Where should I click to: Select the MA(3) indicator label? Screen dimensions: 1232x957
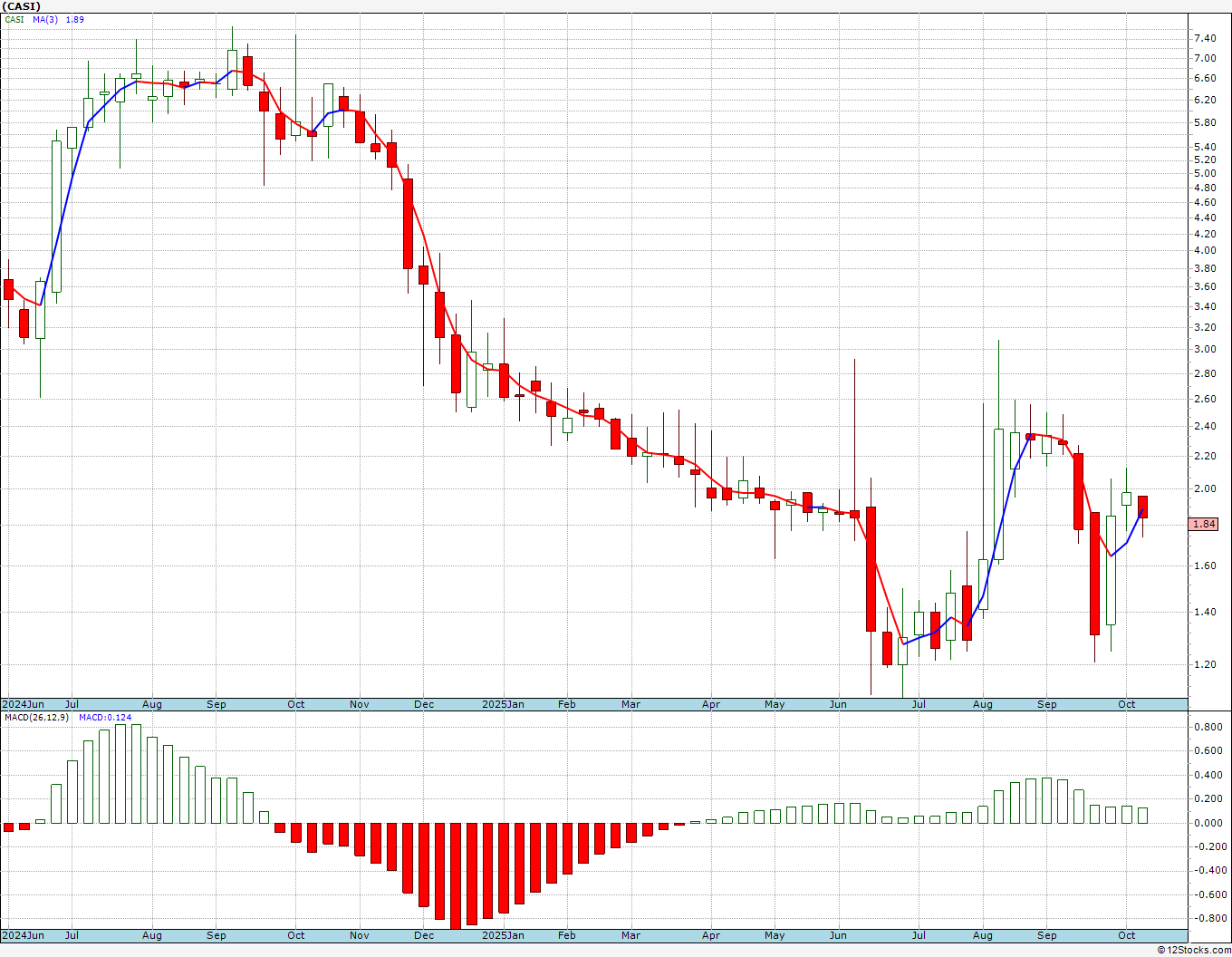(45, 19)
